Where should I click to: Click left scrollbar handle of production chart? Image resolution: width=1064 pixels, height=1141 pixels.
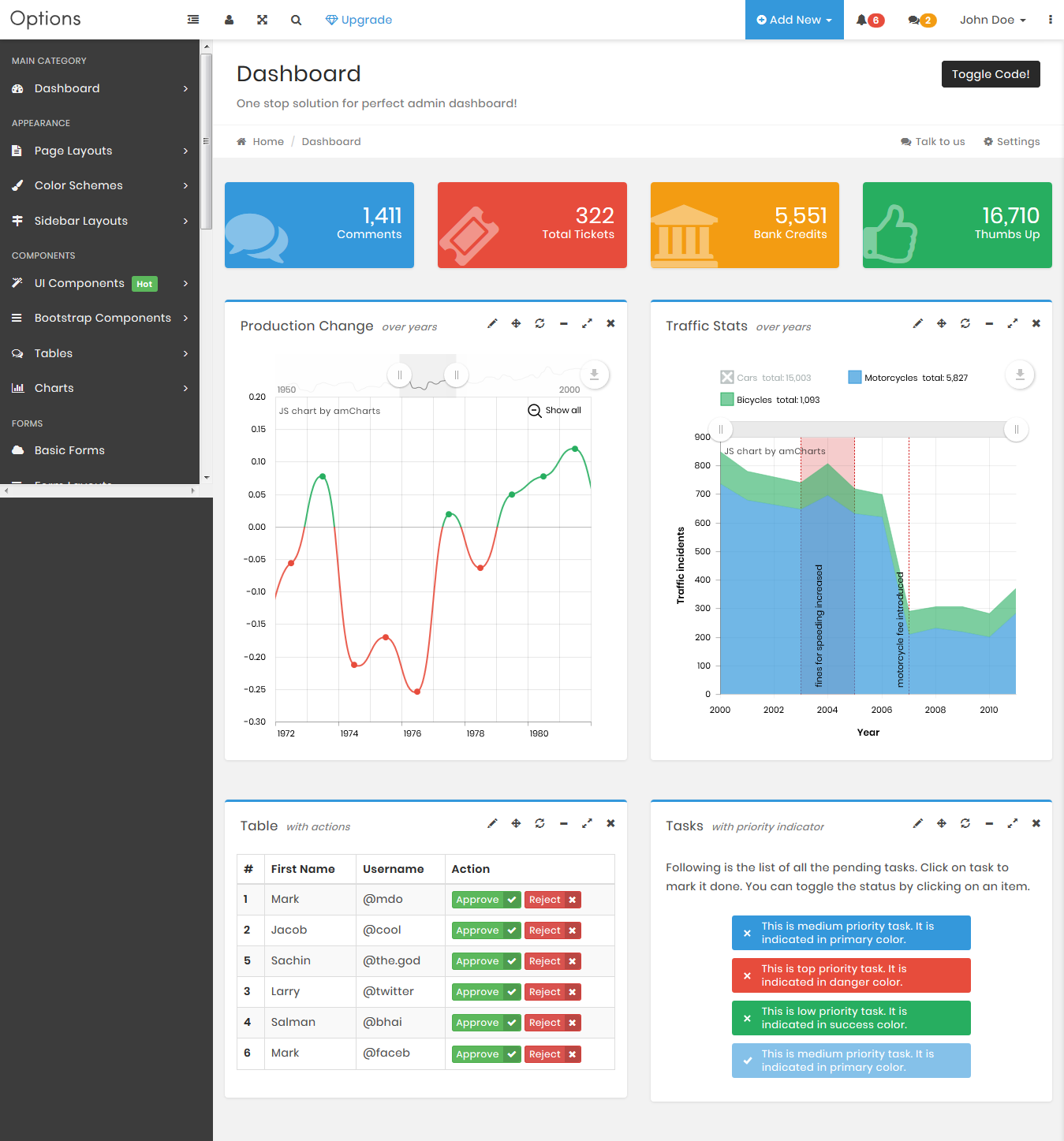(x=400, y=375)
